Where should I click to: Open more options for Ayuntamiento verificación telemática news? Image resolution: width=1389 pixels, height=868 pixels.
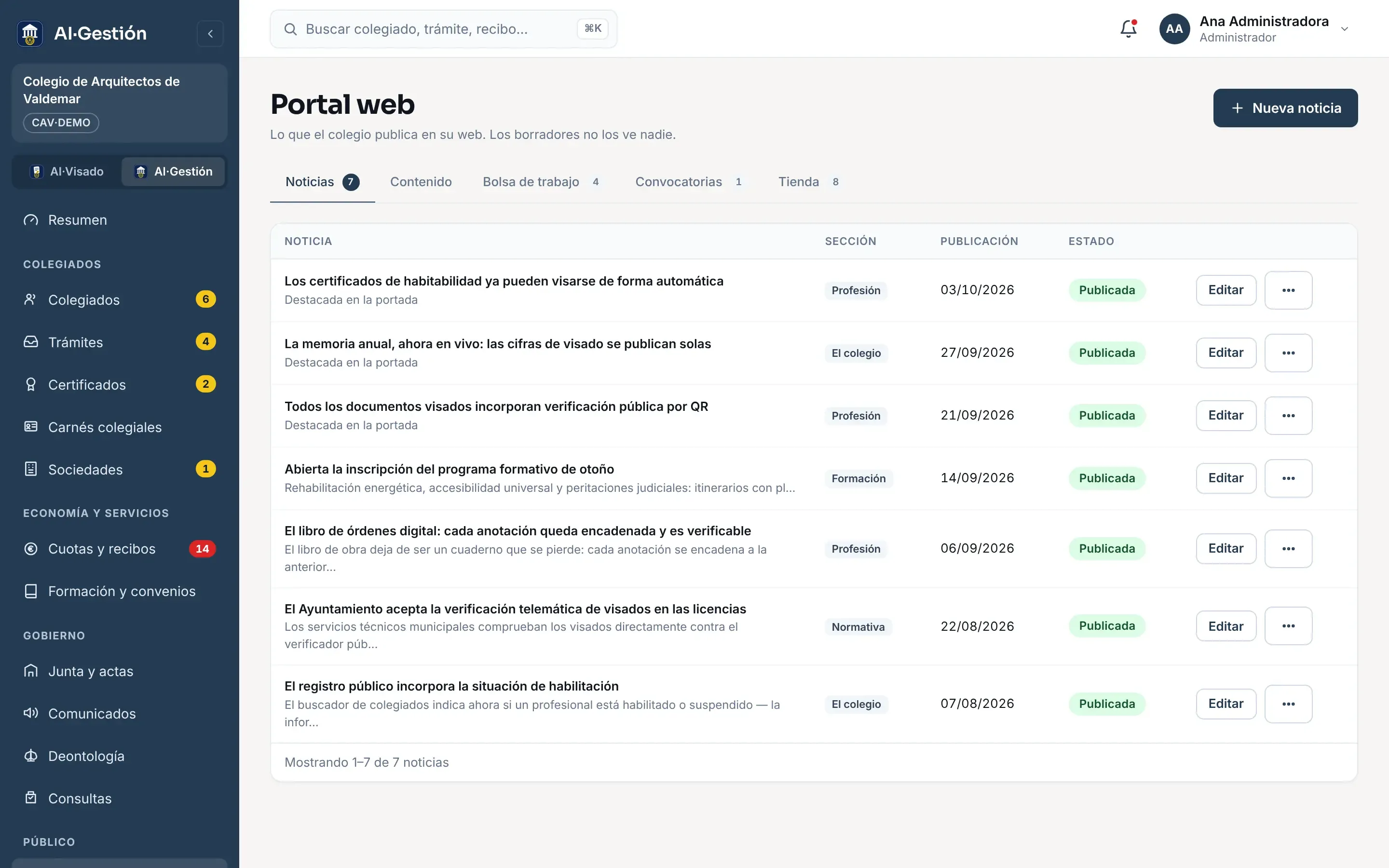(x=1288, y=626)
